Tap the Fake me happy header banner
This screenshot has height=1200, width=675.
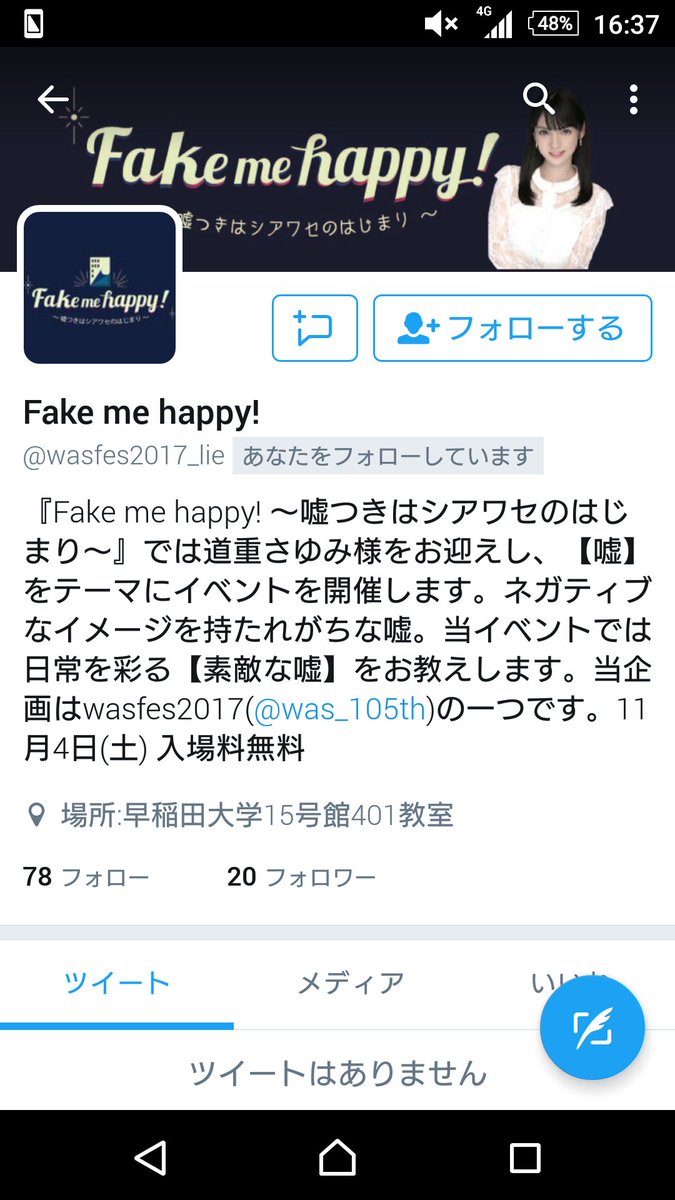point(337,158)
